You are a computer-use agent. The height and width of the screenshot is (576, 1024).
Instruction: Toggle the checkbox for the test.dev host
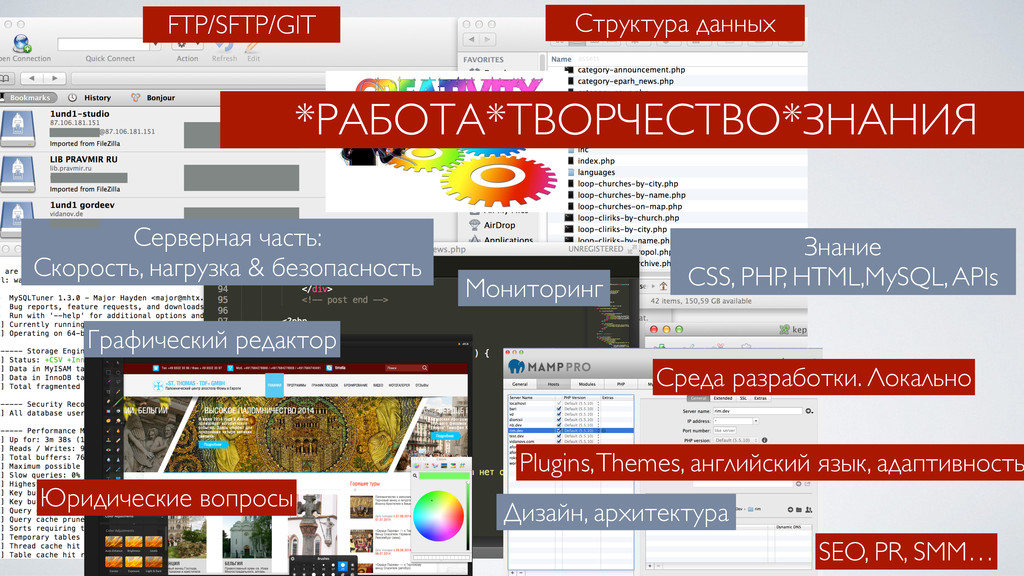(558, 436)
